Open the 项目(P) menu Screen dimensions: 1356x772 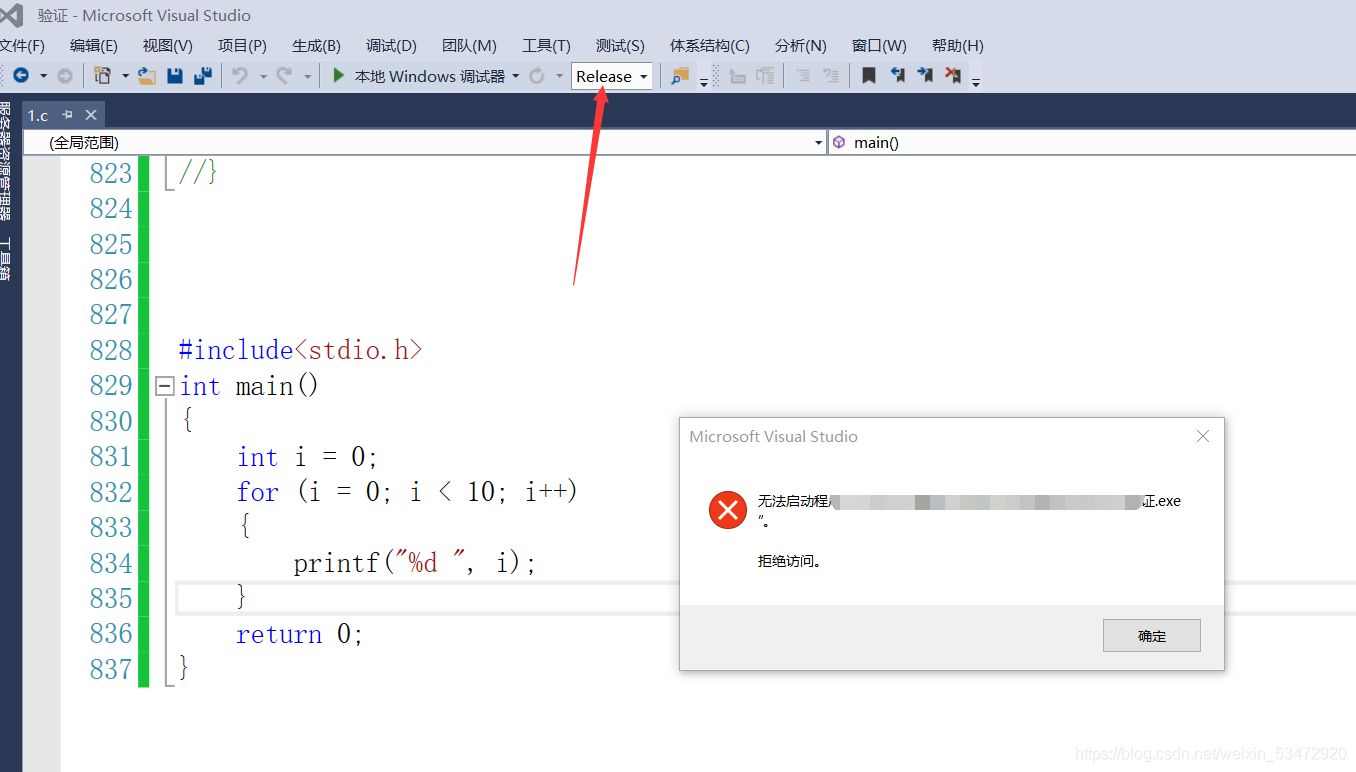242,46
